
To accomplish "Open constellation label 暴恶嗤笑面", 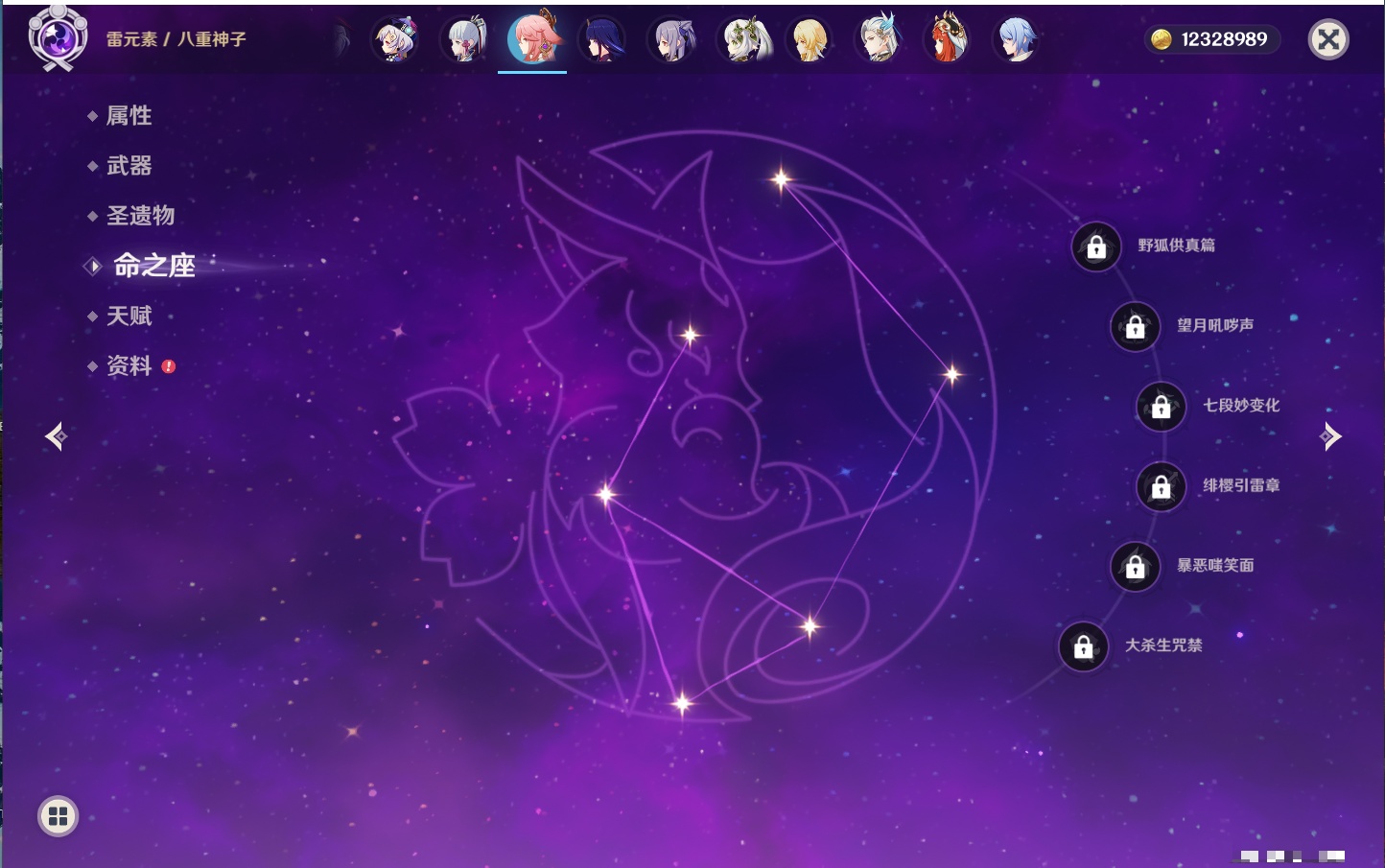I will click(x=1215, y=565).
